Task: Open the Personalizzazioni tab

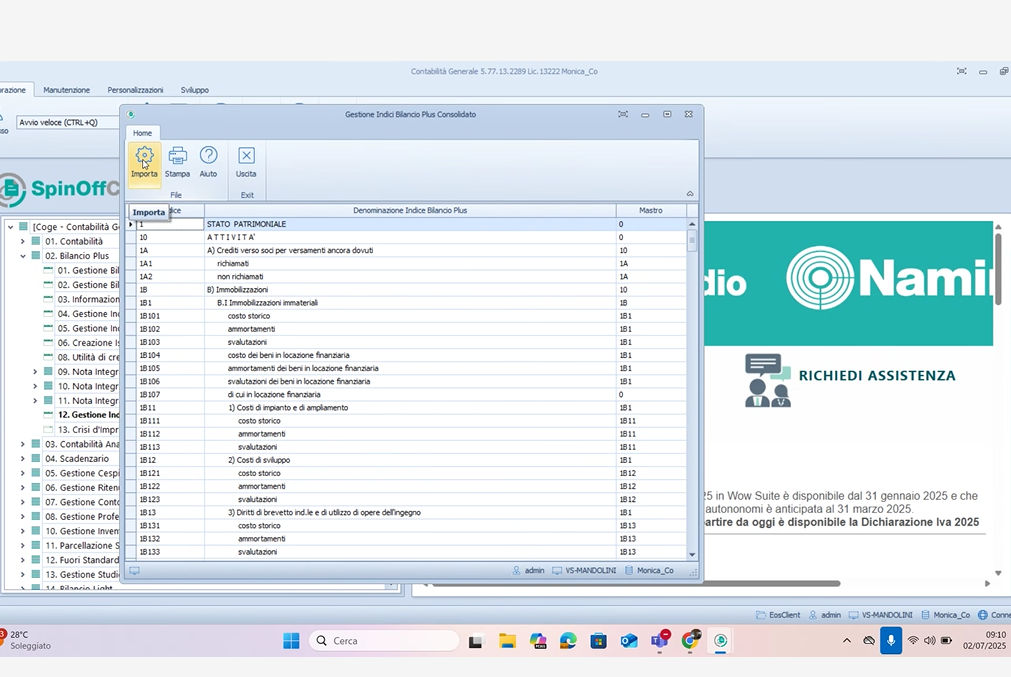Action: (x=135, y=90)
